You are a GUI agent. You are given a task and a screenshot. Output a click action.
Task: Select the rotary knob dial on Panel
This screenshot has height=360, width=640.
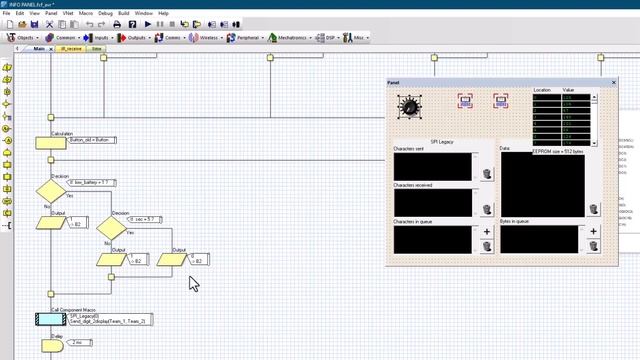pos(409,107)
